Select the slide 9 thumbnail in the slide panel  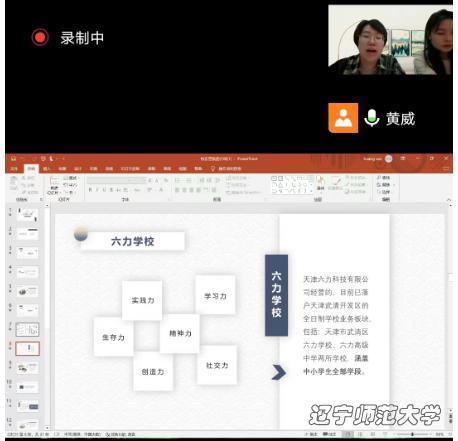28,368
